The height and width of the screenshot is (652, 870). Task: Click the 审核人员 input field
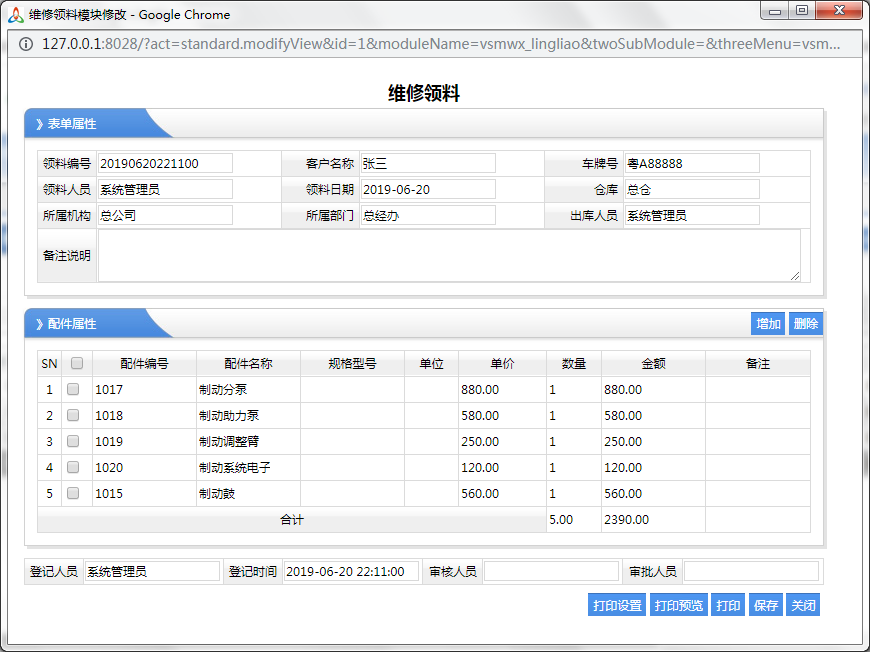(x=551, y=571)
